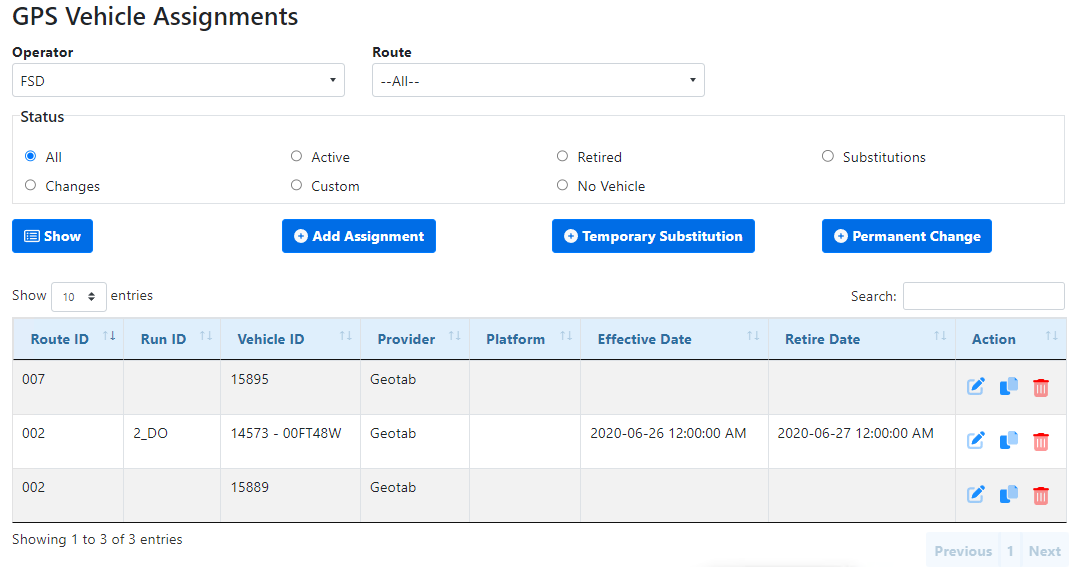Edit the Route 007 vehicle 15895 assignment
This screenshot has width=1076, height=567.
pos(976,387)
